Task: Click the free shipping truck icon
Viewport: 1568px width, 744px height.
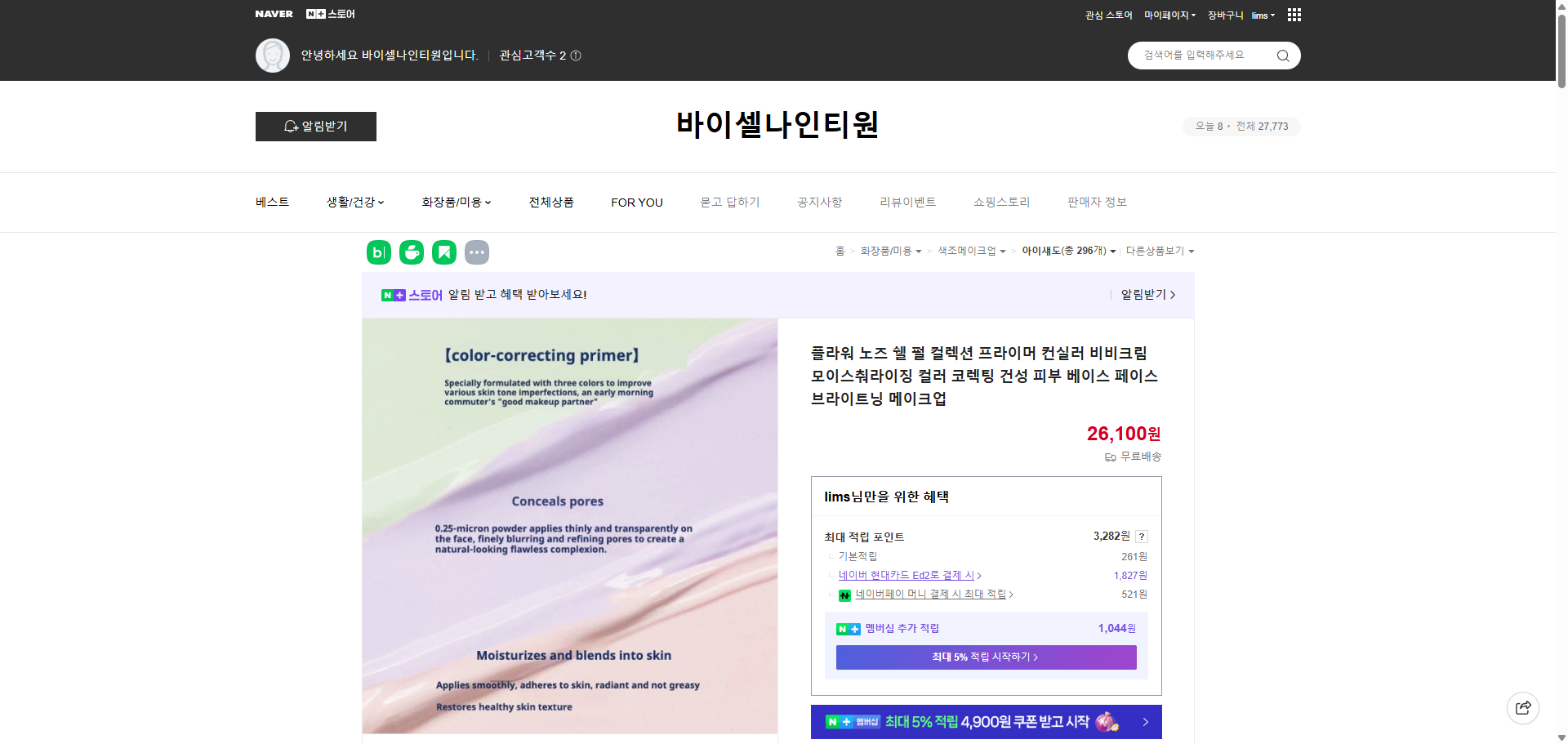Action: coord(1110,457)
